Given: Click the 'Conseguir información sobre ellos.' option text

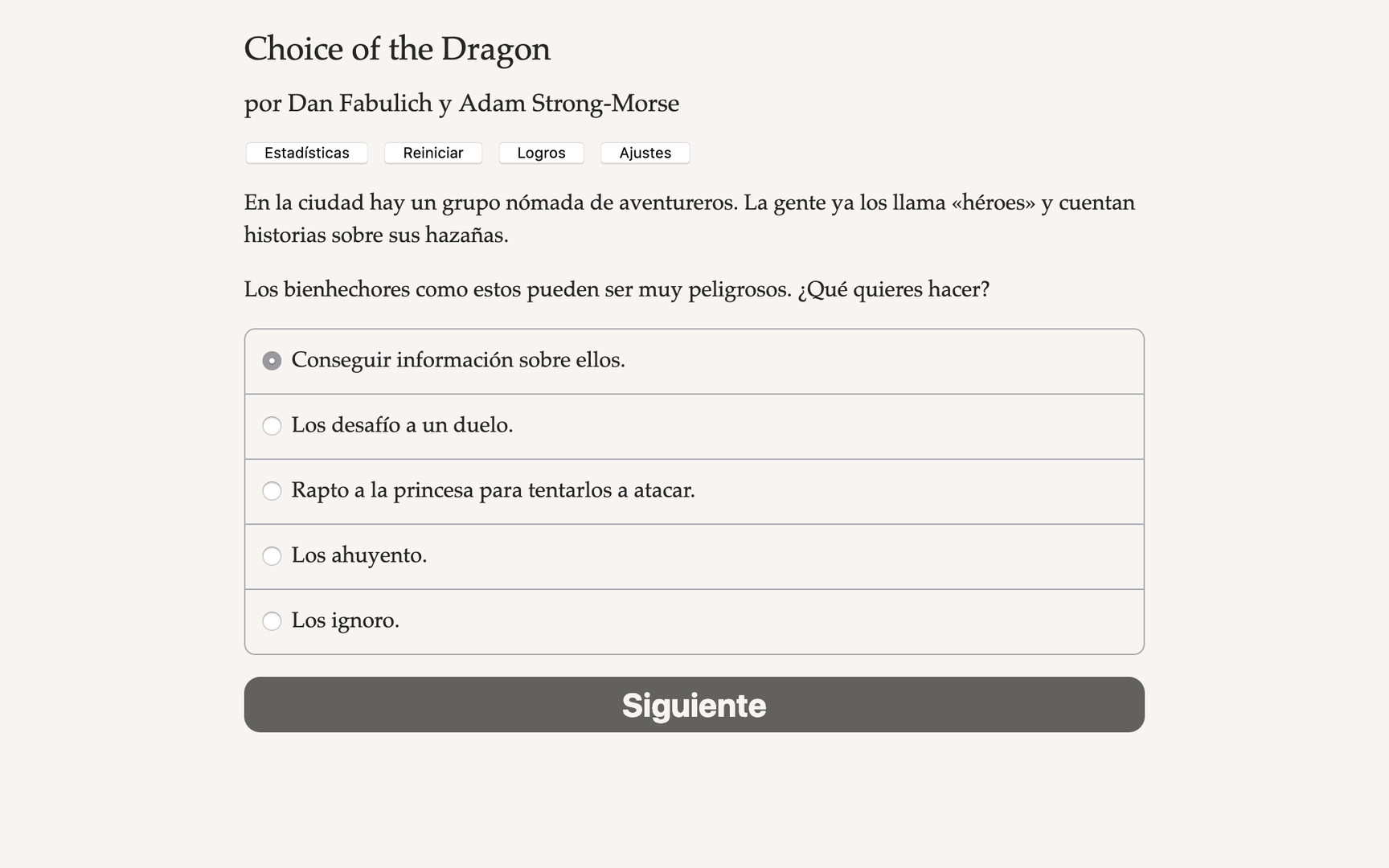Looking at the screenshot, I should pyautogui.click(x=457, y=360).
